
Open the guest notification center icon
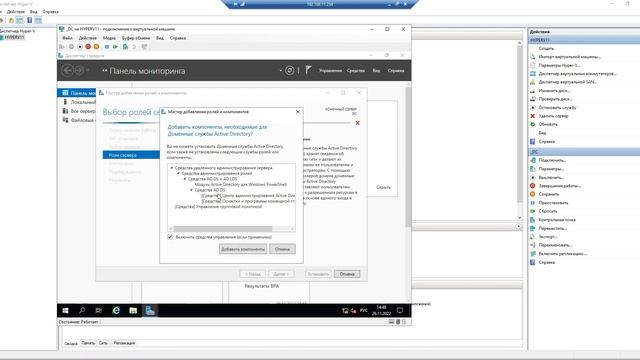(x=400, y=311)
